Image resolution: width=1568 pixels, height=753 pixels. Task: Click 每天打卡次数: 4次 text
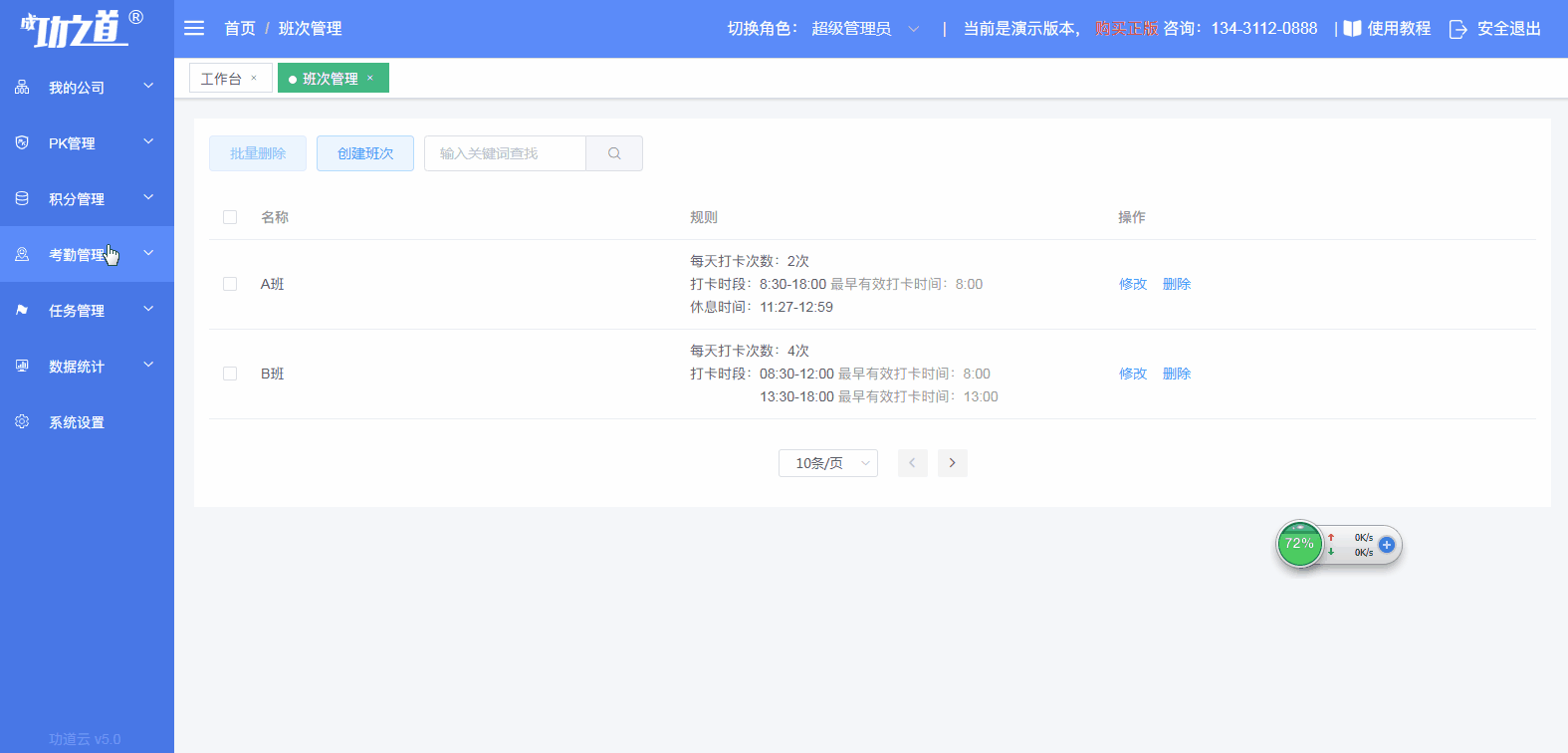pos(750,351)
